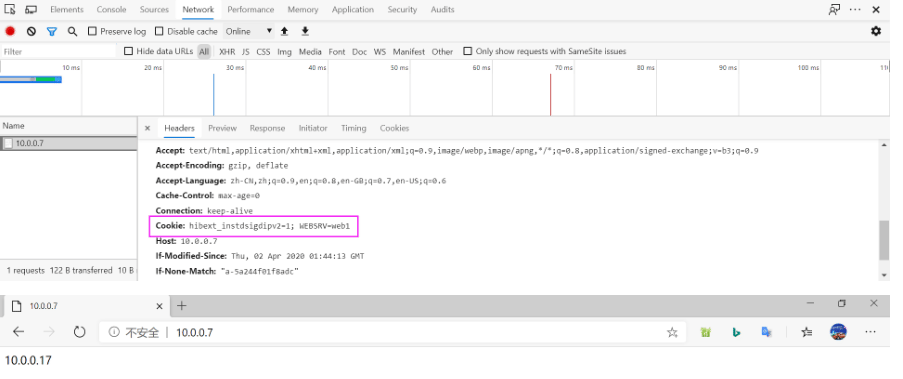The width and height of the screenshot is (903, 379).
Task: Toggle the device toolbar icon
Action: [31, 10]
